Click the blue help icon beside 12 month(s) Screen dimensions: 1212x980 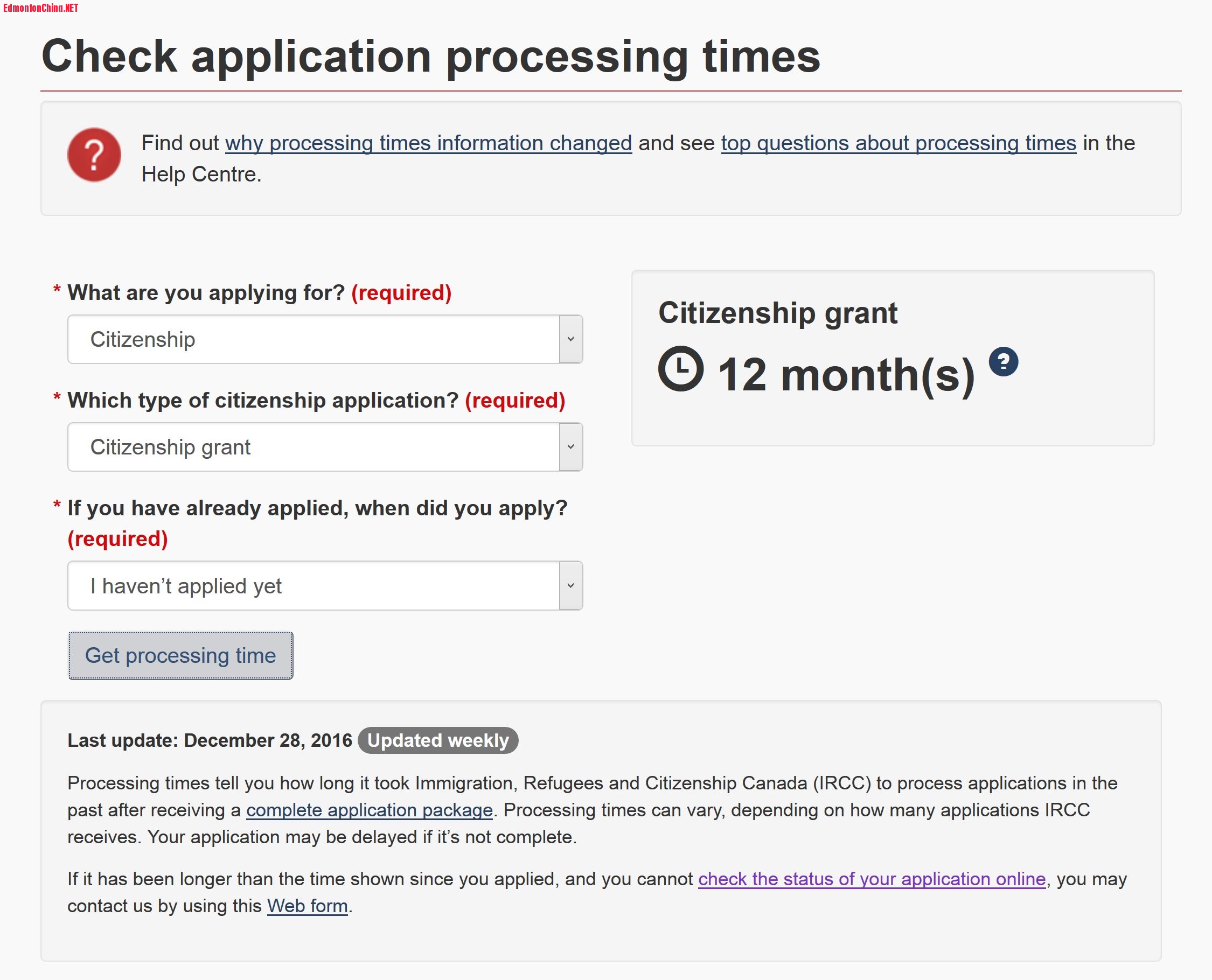tap(1003, 361)
